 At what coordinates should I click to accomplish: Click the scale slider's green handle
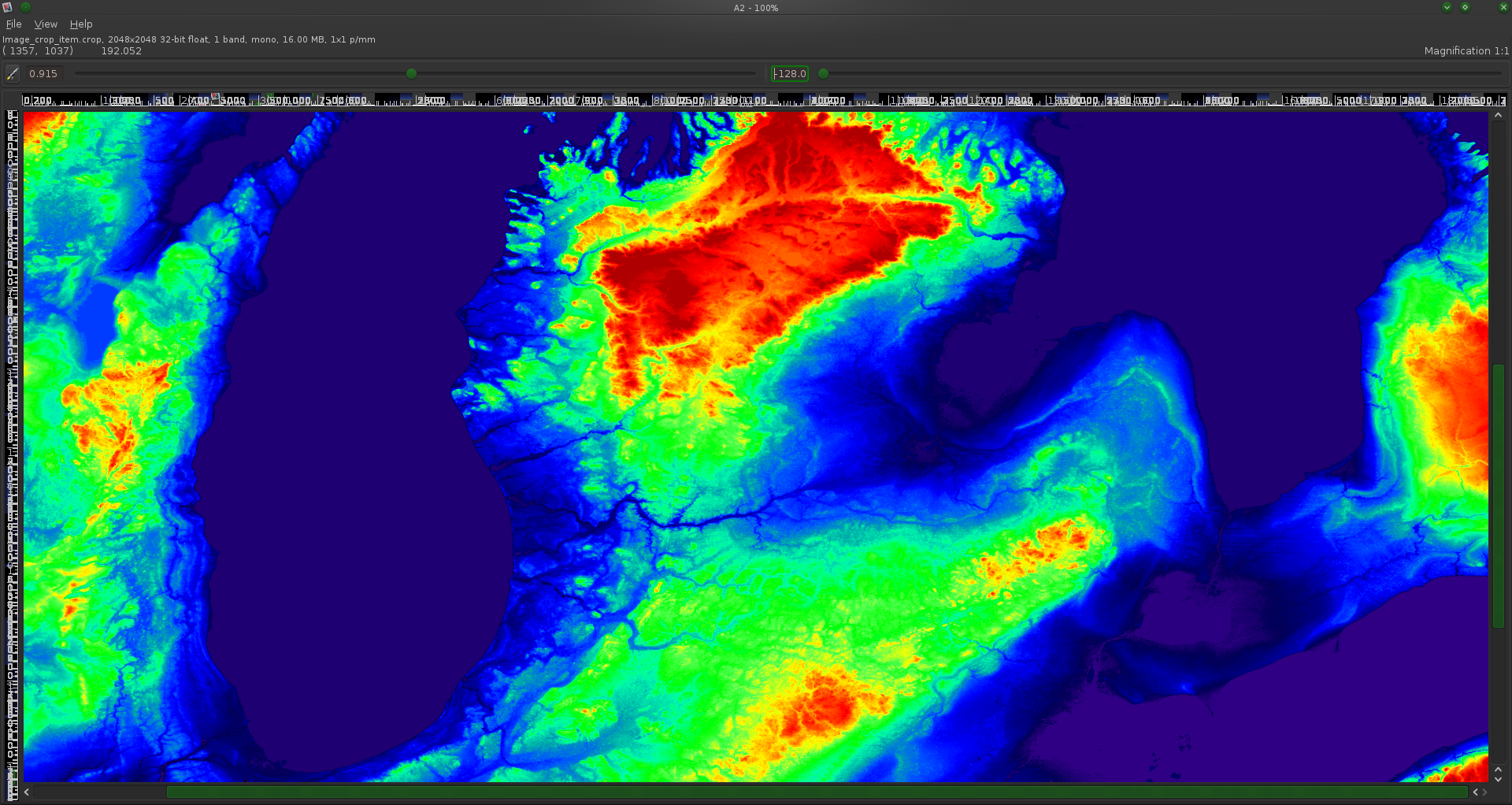click(411, 73)
